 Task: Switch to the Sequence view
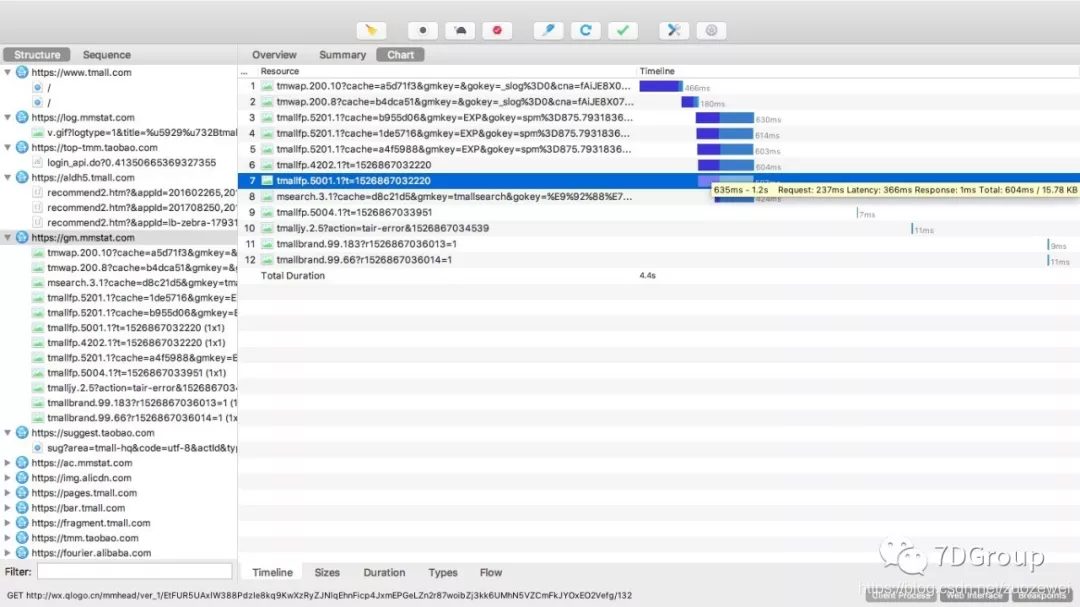point(107,54)
